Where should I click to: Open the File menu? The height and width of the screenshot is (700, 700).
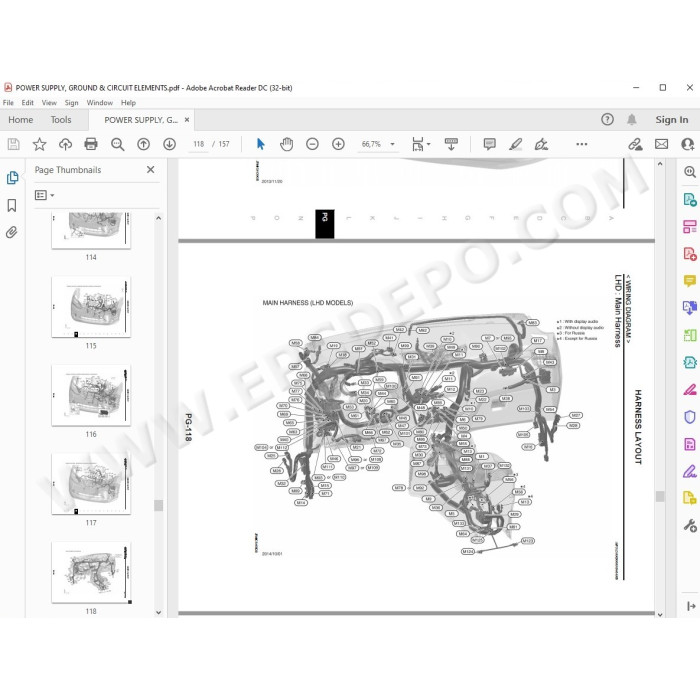tap(8, 103)
